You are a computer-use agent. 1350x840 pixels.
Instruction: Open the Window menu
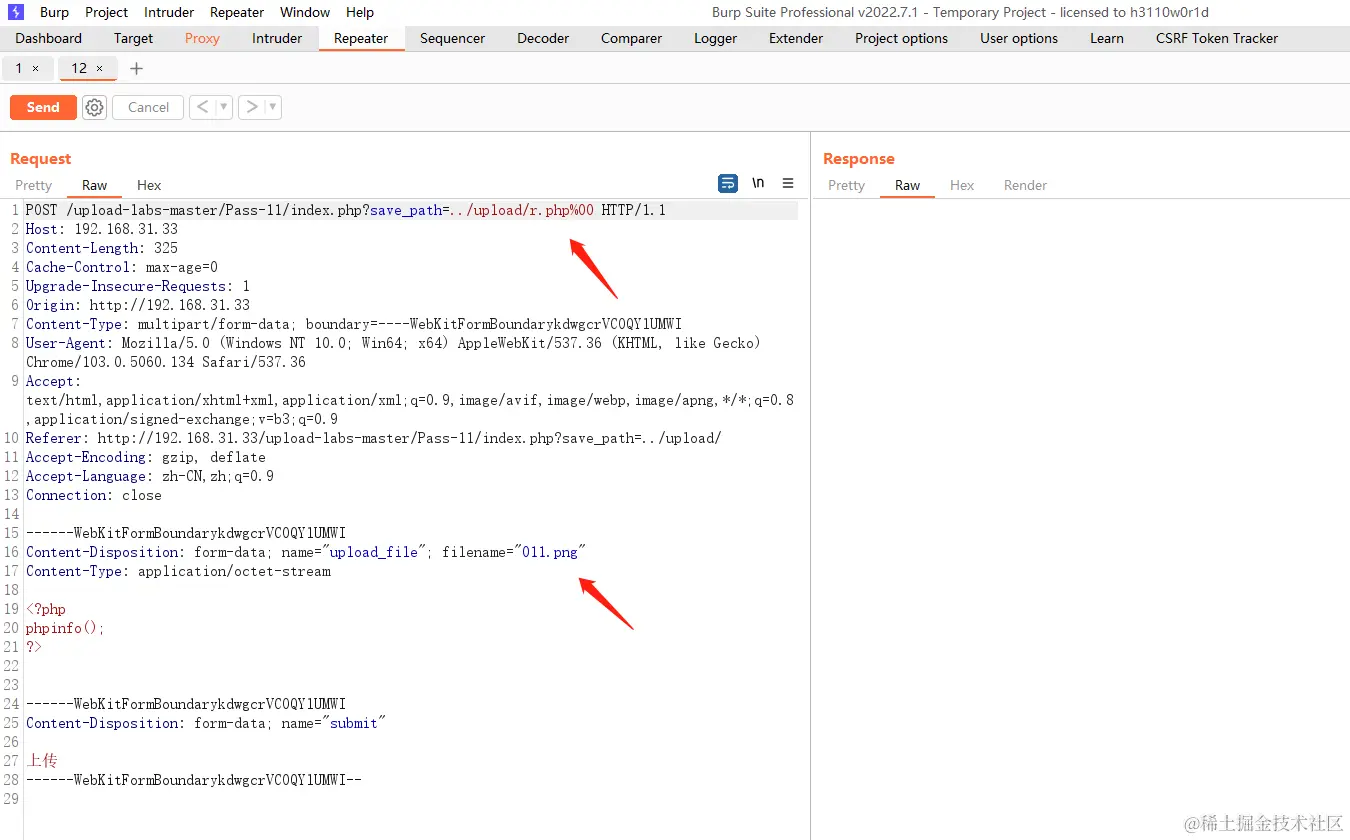click(305, 12)
